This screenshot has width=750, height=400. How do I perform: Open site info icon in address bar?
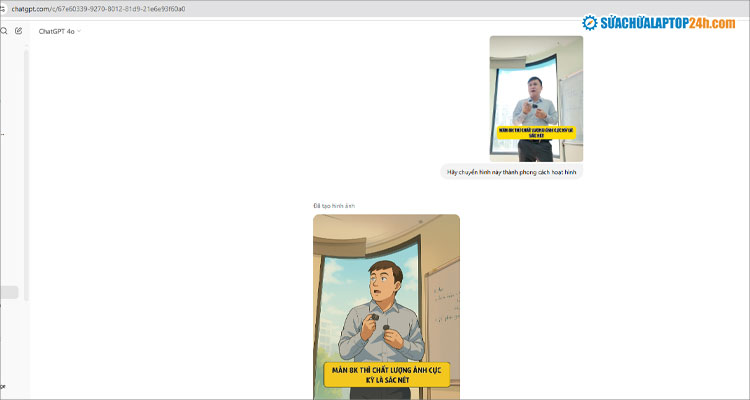(x=4, y=8)
